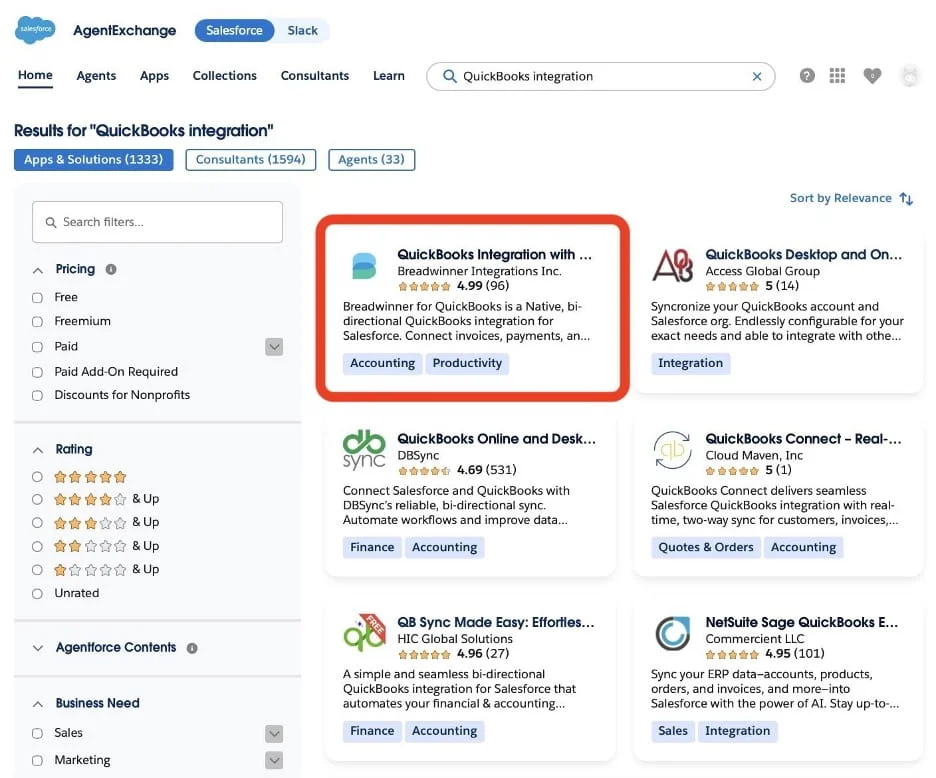Open NetSuite Sage QuickBooks E... listing
The image size is (936, 778).
(802, 622)
